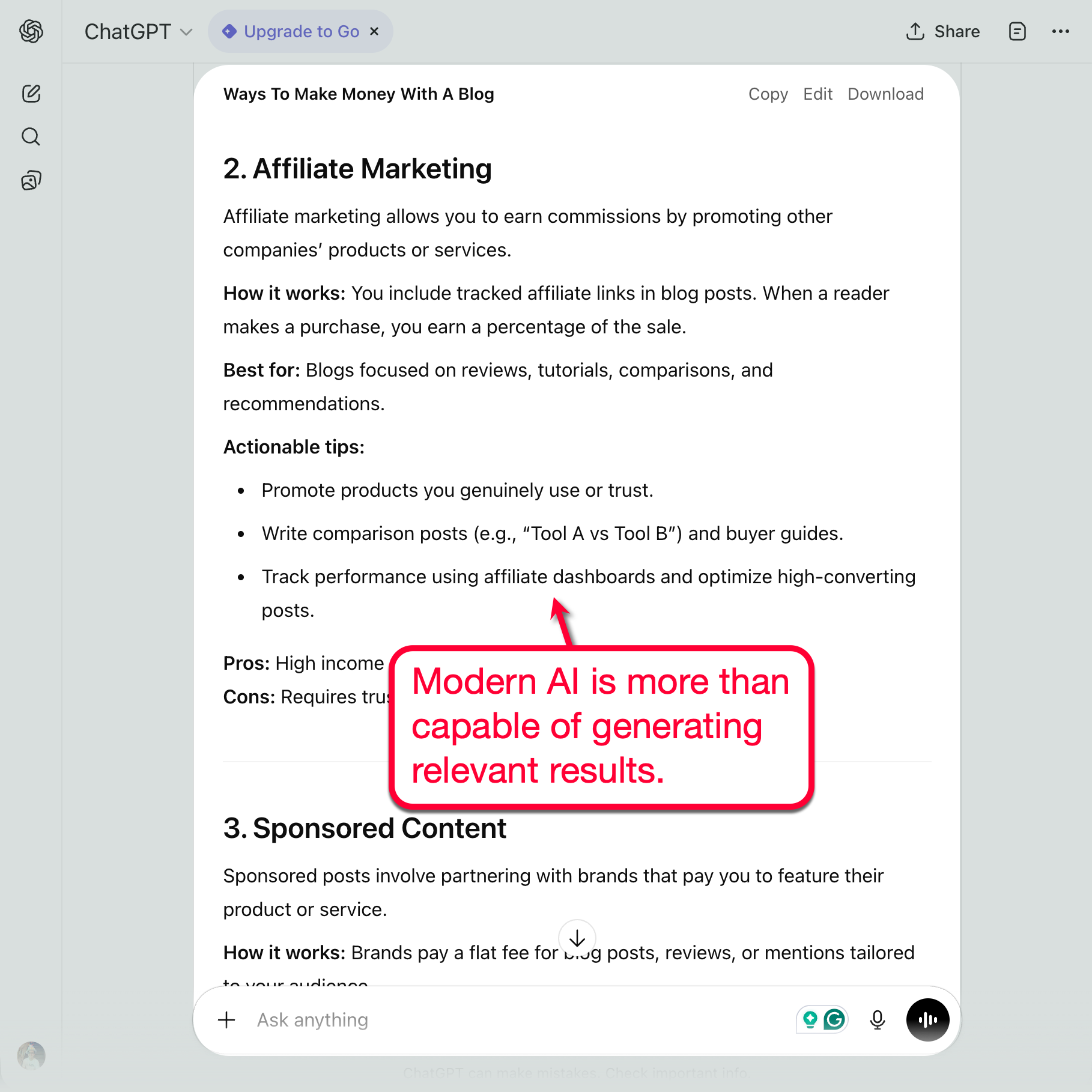
Task: Download the Ways To Make Money document
Action: click(885, 94)
